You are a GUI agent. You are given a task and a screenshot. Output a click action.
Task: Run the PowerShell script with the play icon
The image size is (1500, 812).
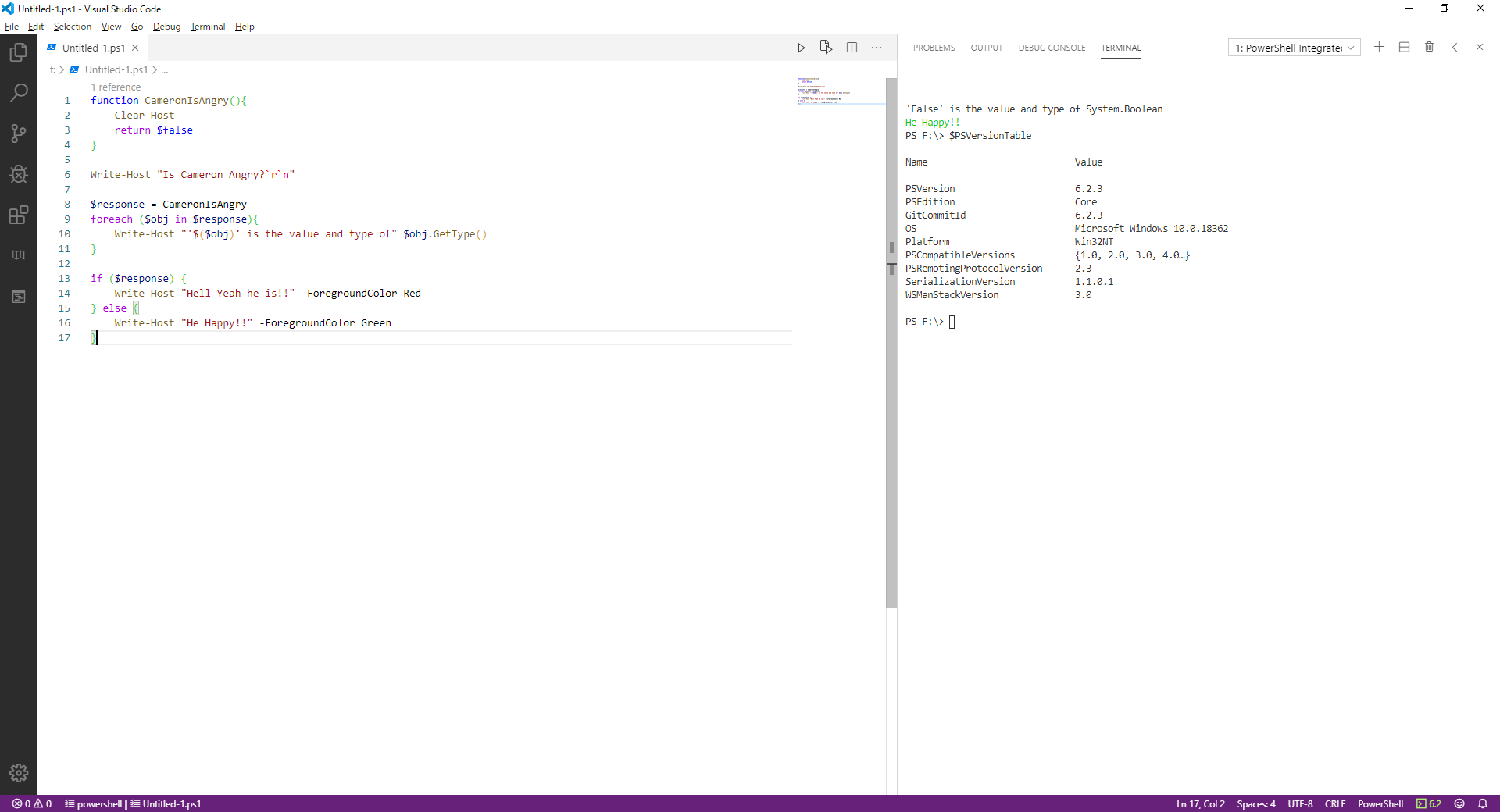[x=802, y=47]
